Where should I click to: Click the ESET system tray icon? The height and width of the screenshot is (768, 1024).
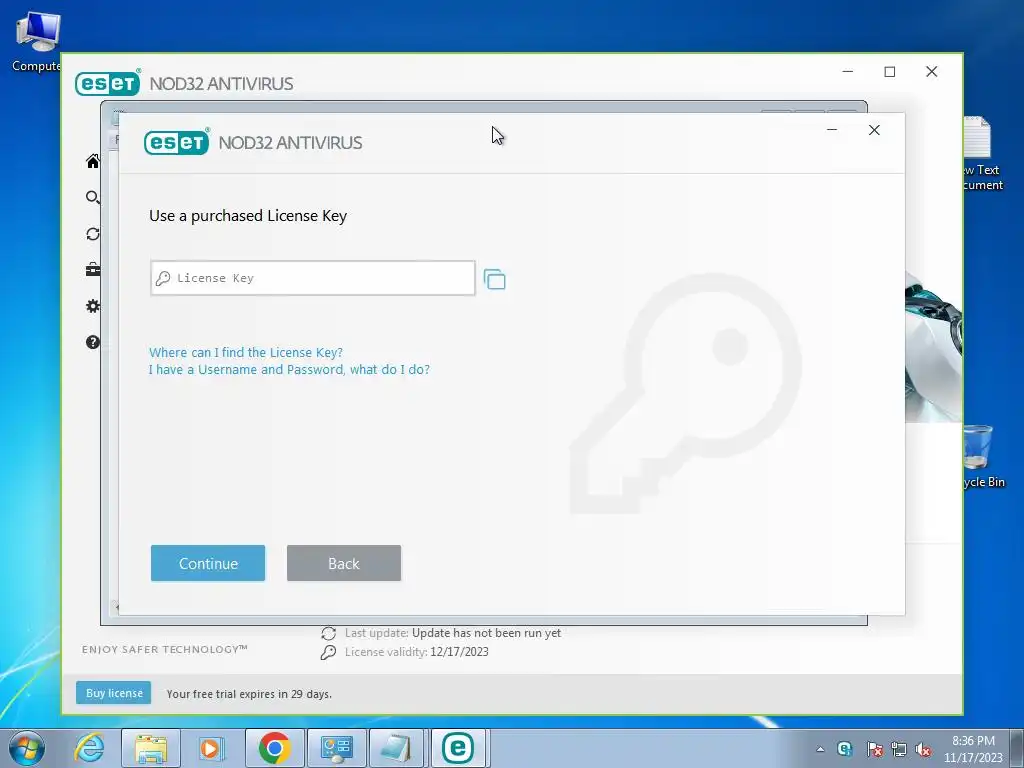point(845,749)
